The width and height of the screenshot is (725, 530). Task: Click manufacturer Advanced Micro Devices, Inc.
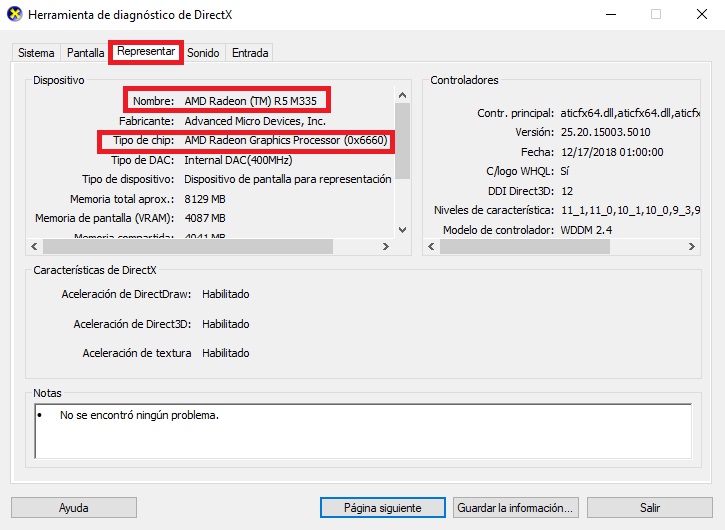(255, 121)
